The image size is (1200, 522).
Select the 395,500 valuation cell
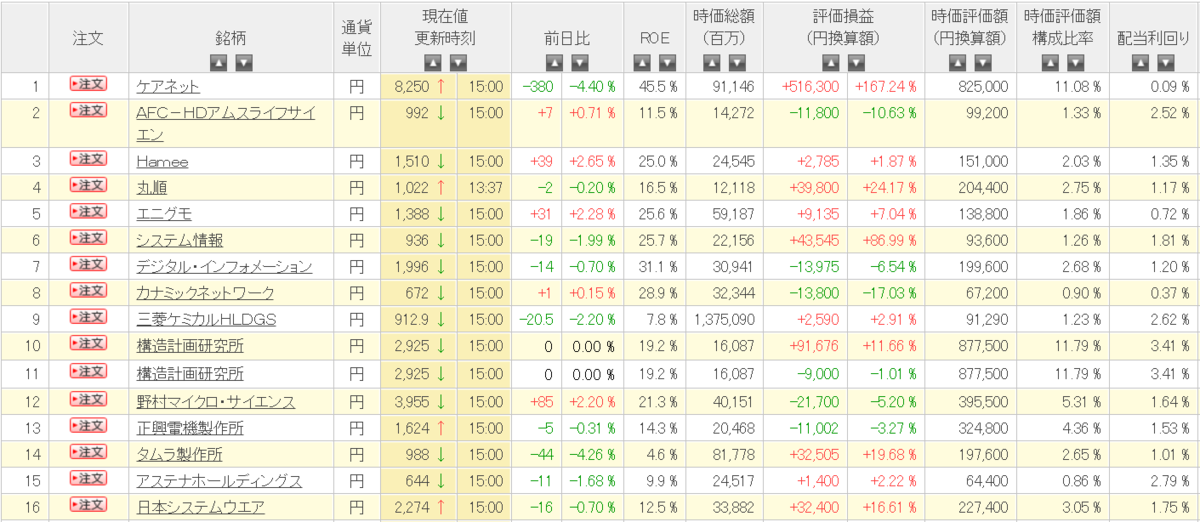click(972, 402)
